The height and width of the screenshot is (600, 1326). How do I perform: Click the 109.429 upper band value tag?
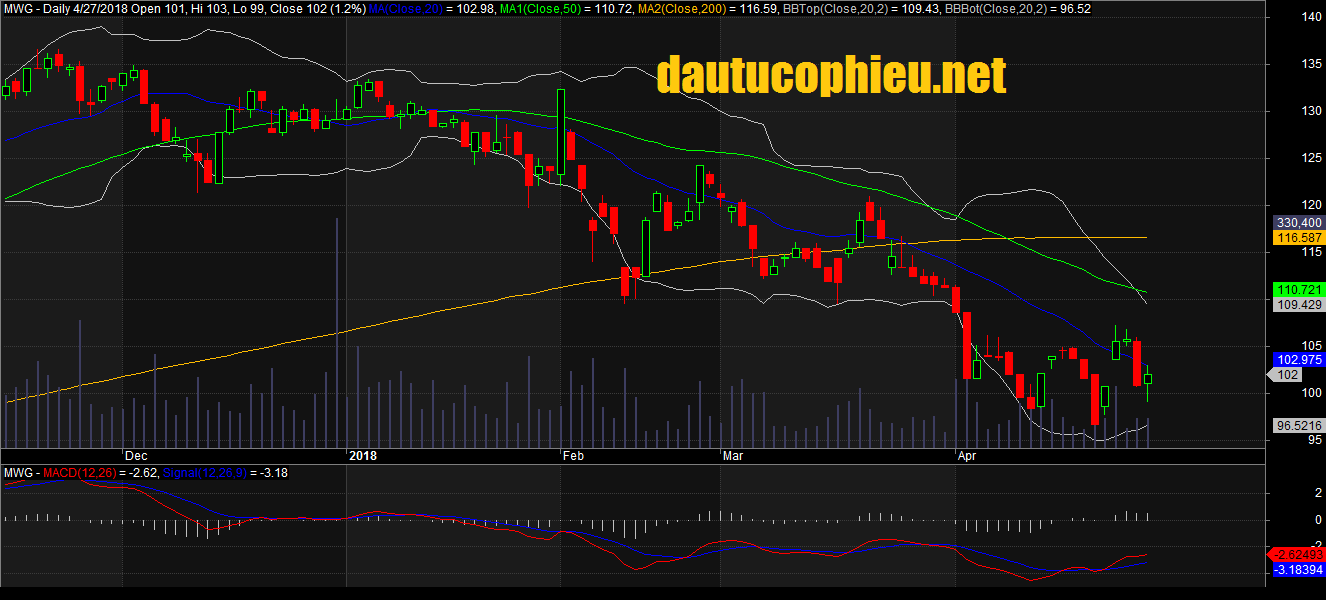[1298, 304]
